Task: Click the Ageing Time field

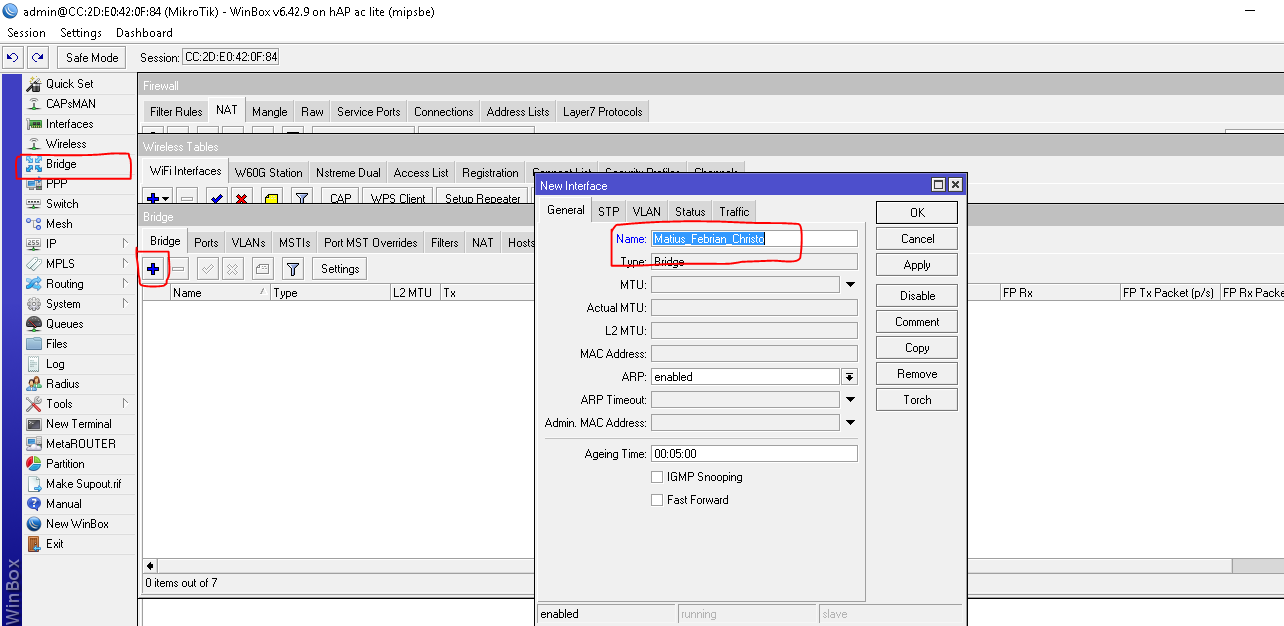Action: [754, 454]
